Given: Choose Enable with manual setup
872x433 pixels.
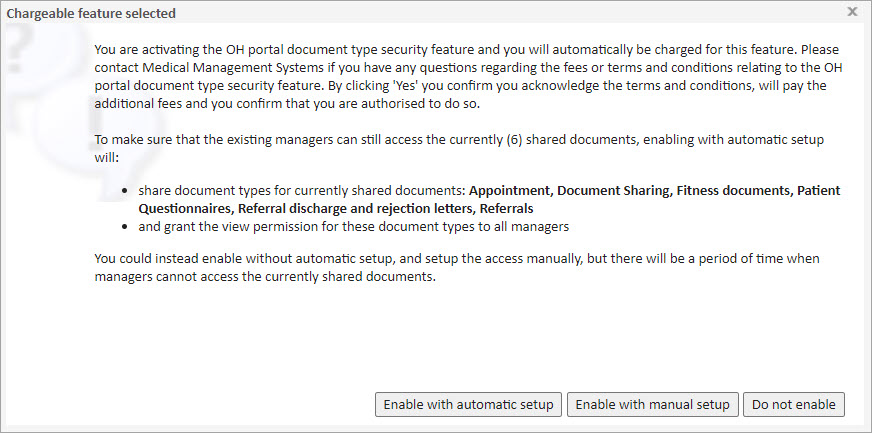Looking at the screenshot, I should coord(652,405).
